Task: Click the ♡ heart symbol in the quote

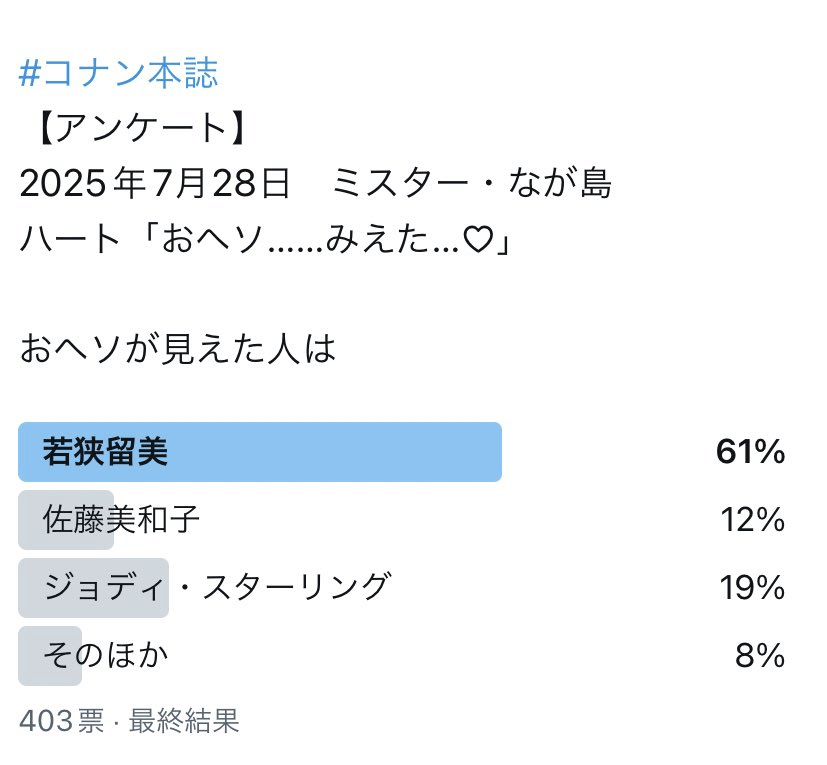Action: point(478,239)
